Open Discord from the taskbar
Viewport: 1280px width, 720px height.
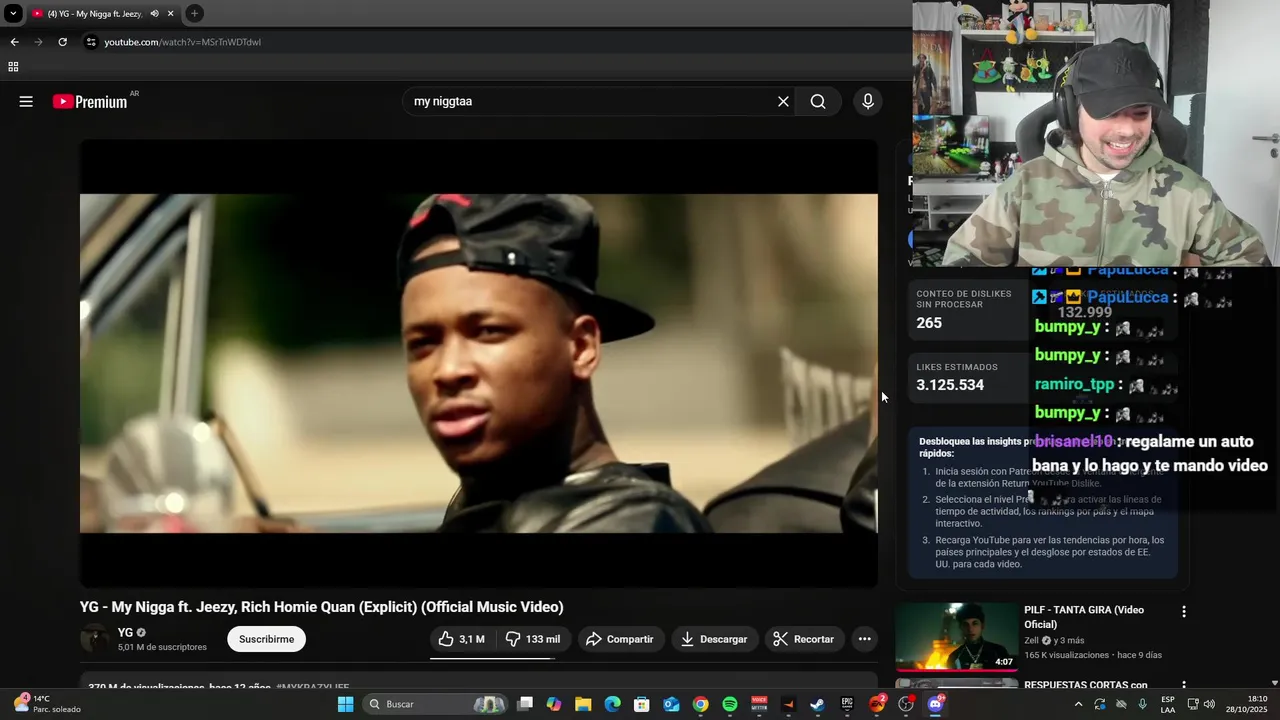click(x=936, y=704)
